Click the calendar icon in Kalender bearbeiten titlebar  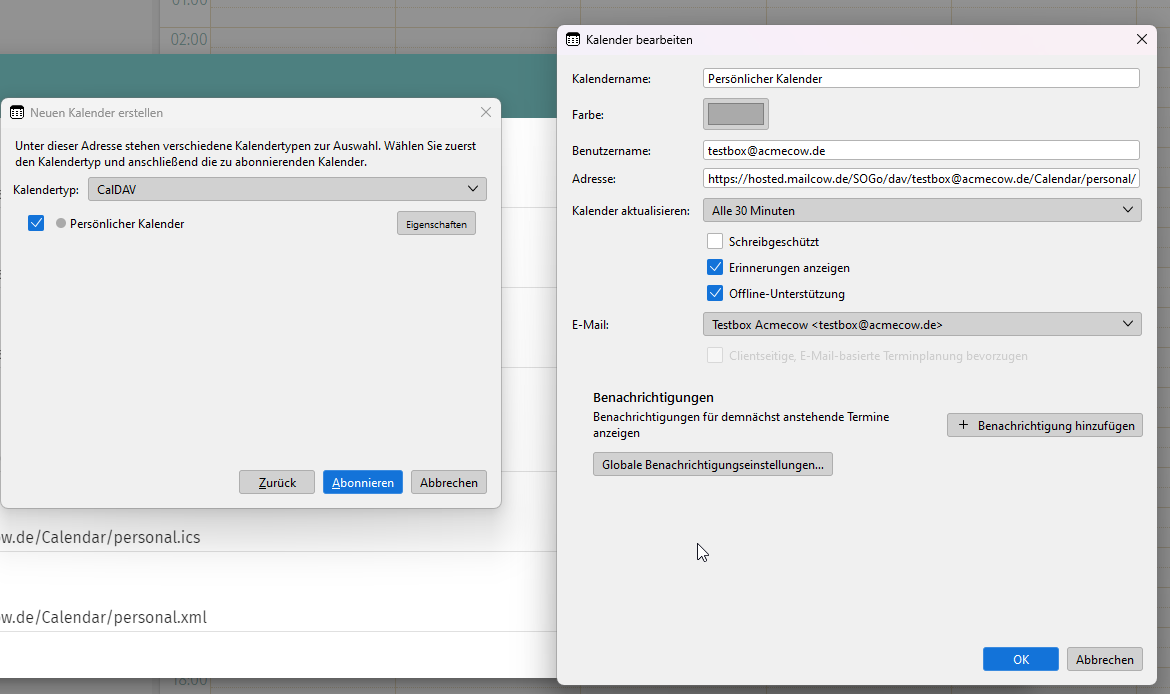(x=572, y=39)
